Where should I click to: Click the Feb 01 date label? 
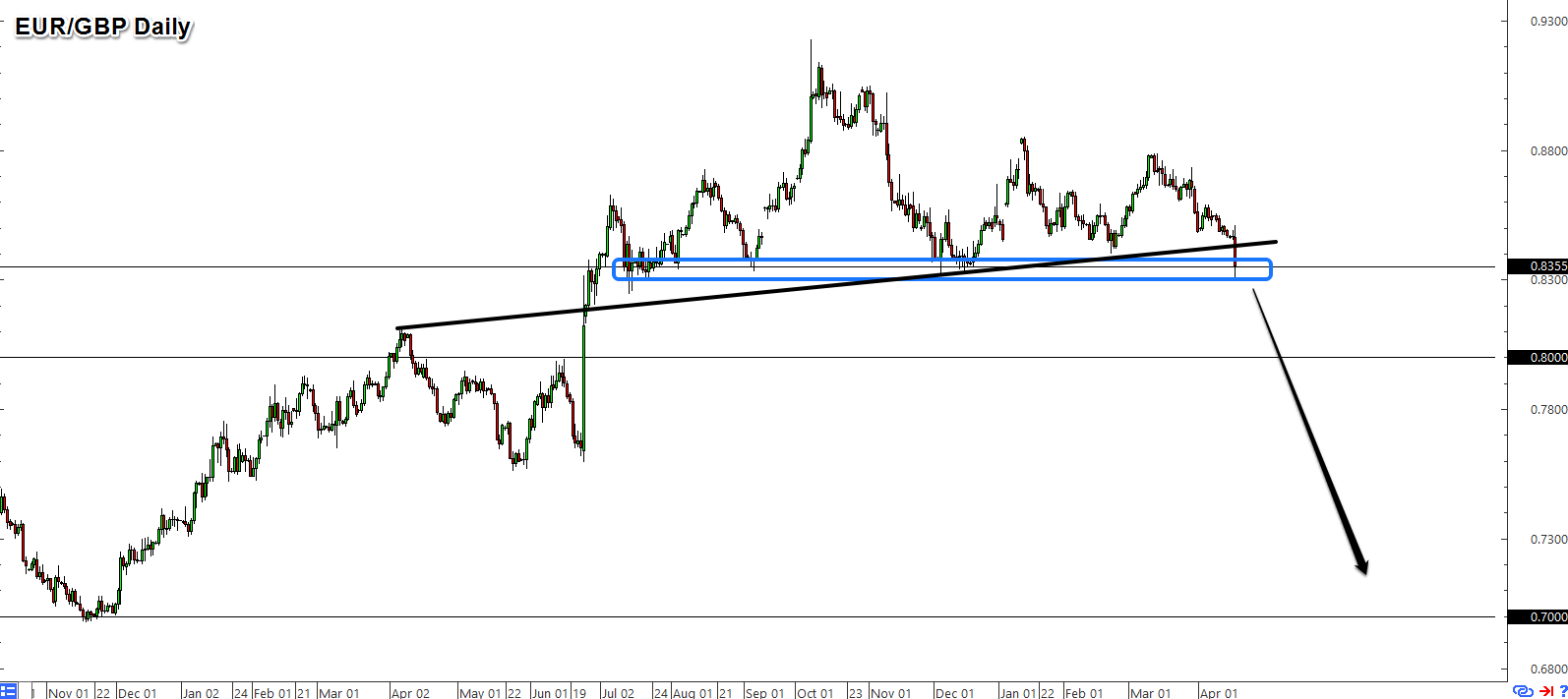point(272,693)
